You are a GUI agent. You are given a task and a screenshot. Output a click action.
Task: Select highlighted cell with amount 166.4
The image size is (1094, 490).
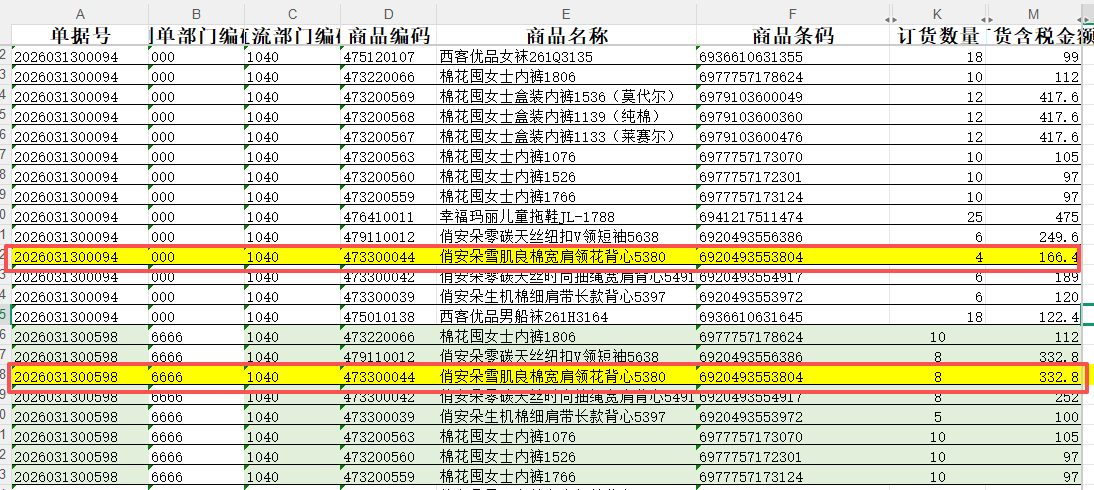(1035, 257)
